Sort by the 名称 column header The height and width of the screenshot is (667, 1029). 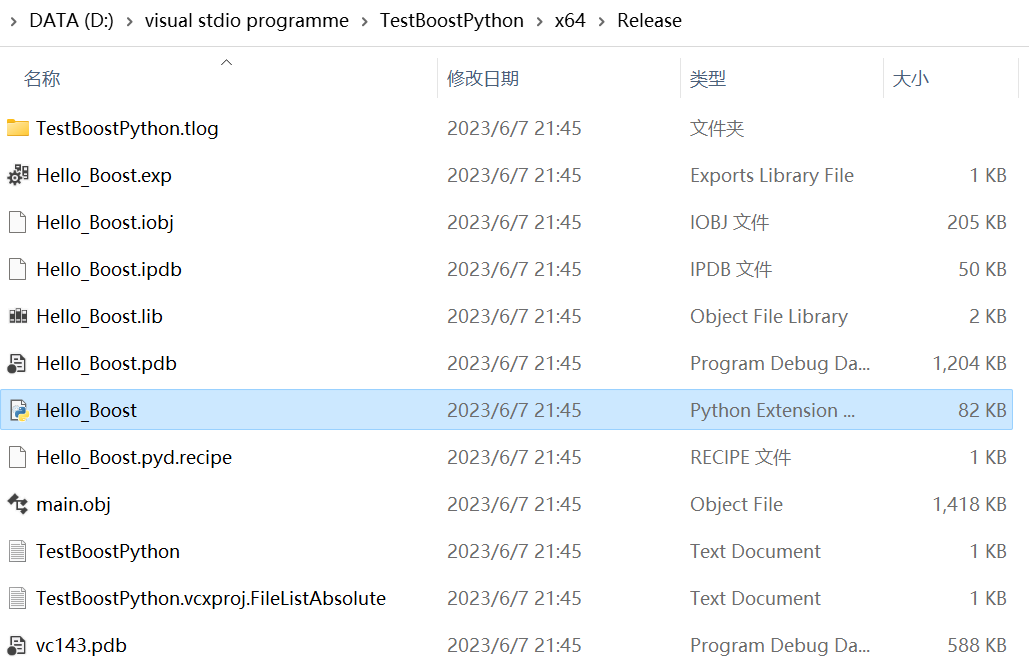click(42, 79)
